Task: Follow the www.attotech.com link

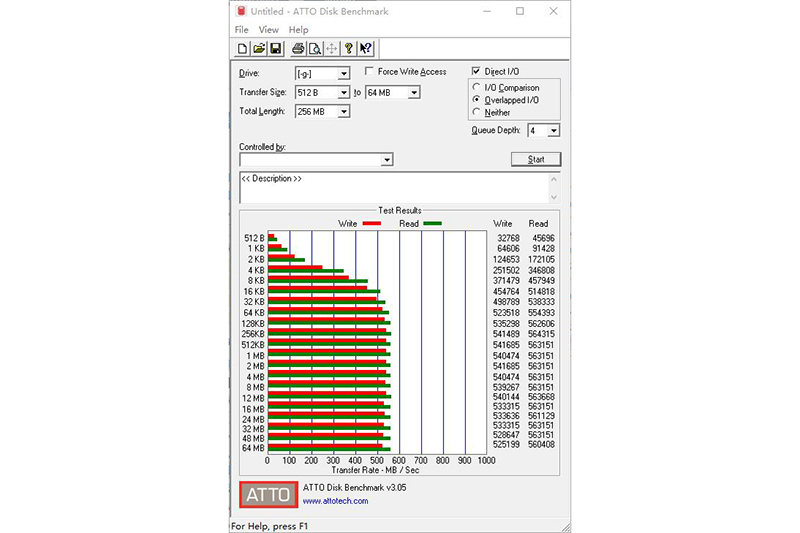Action: (x=335, y=500)
